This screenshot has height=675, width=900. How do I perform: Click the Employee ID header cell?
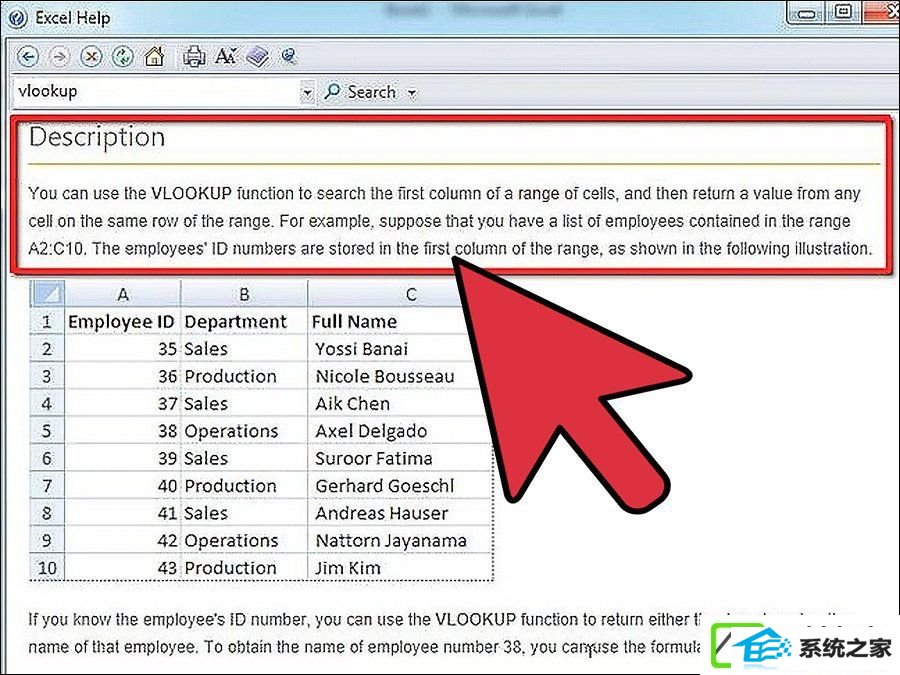pyautogui.click(x=122, y=322)
